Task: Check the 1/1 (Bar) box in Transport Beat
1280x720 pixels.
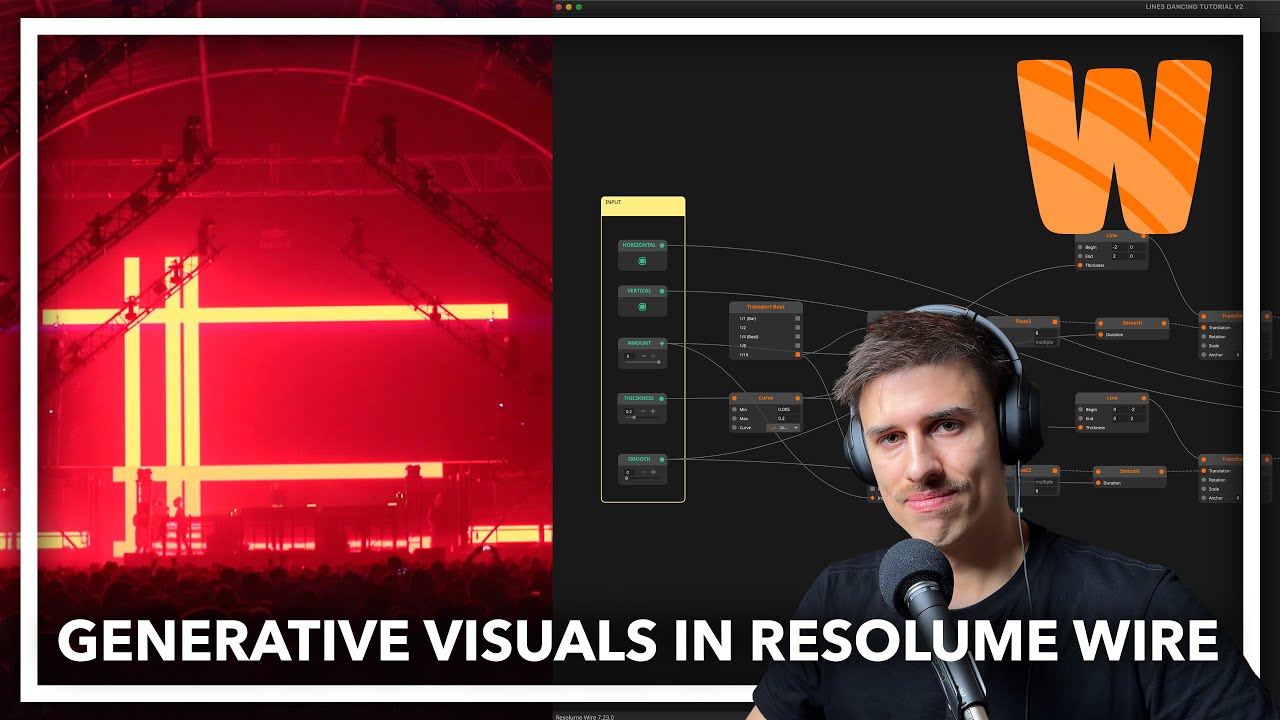Action: click(x=797, y=318)
